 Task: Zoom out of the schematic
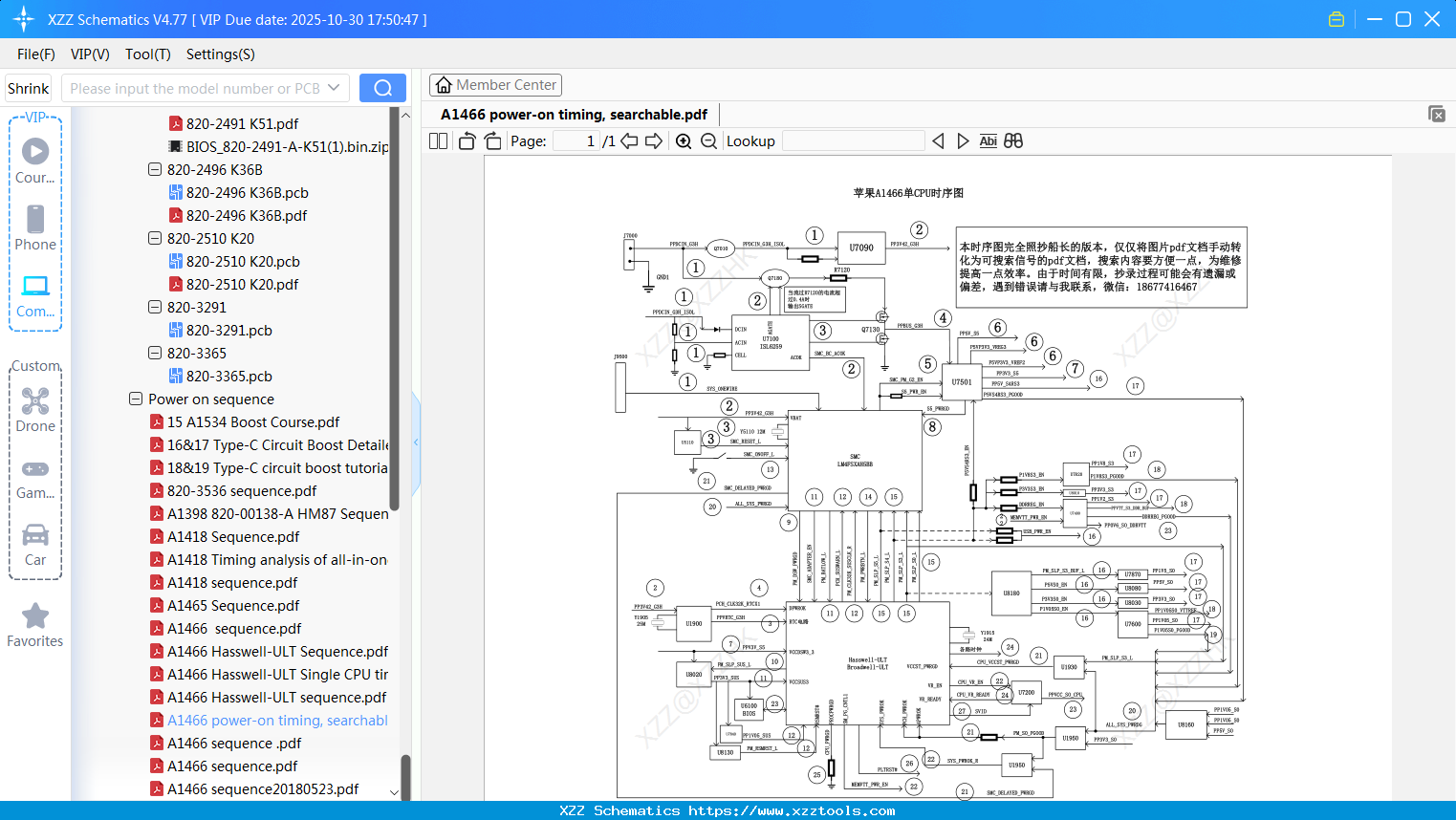pyautogui.click(x=708, y=141)
